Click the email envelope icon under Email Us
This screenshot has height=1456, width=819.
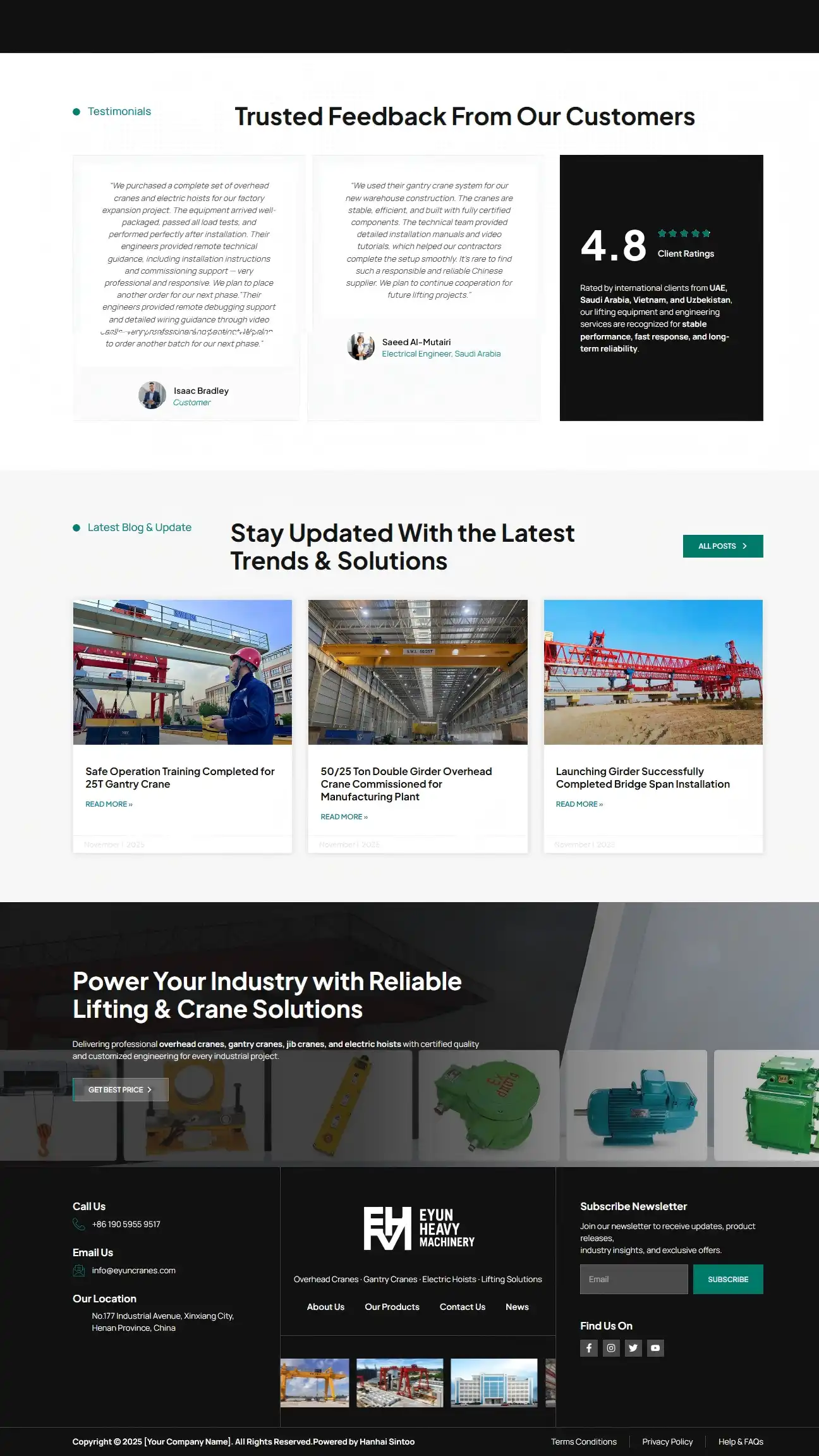click(x=79, y=1270)
